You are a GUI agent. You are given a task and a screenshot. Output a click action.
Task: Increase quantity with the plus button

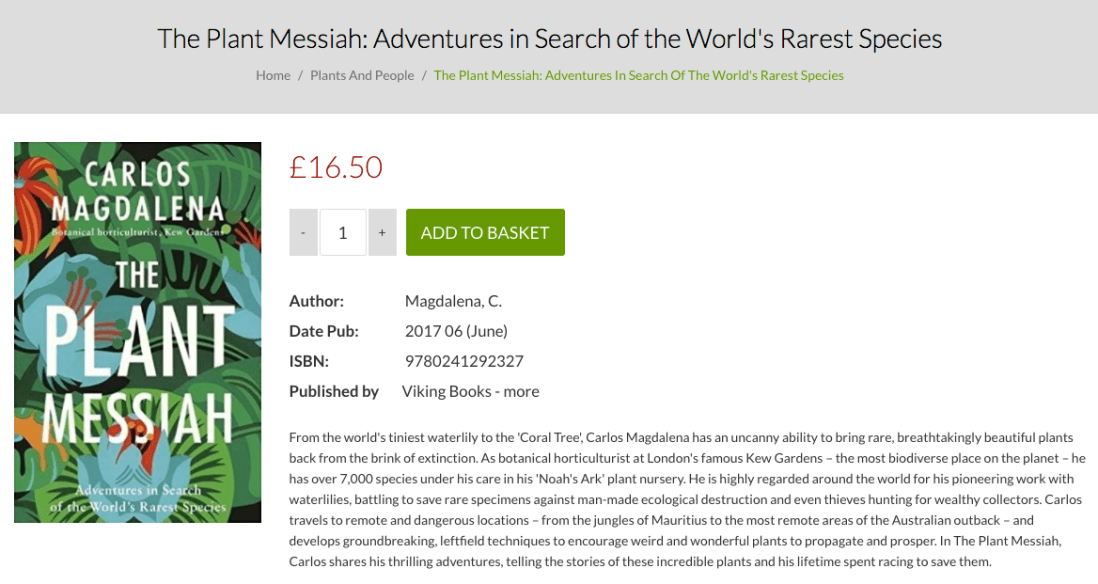tap(382, 233)
